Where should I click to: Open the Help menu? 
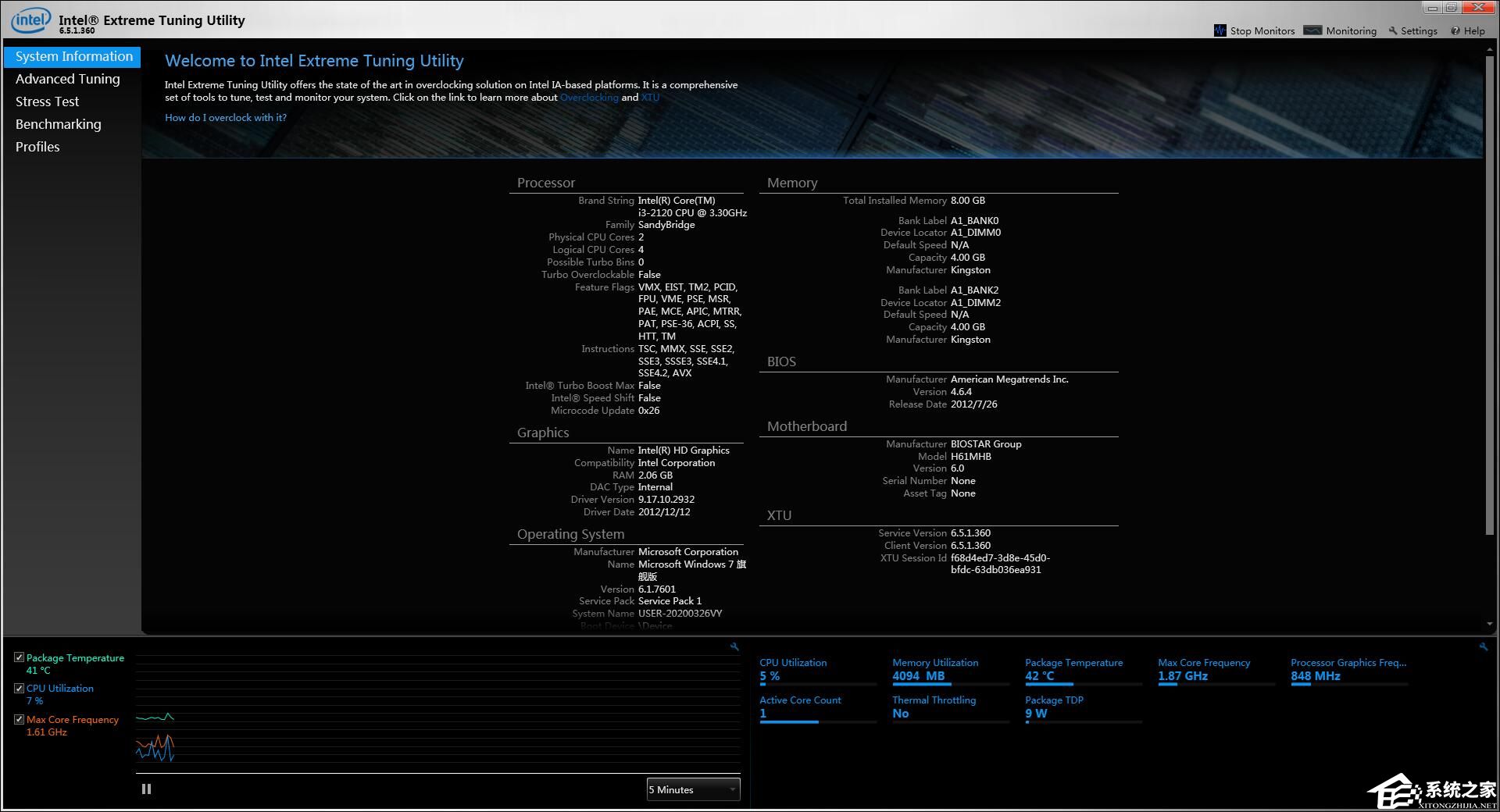click(x=1468, y=30)
